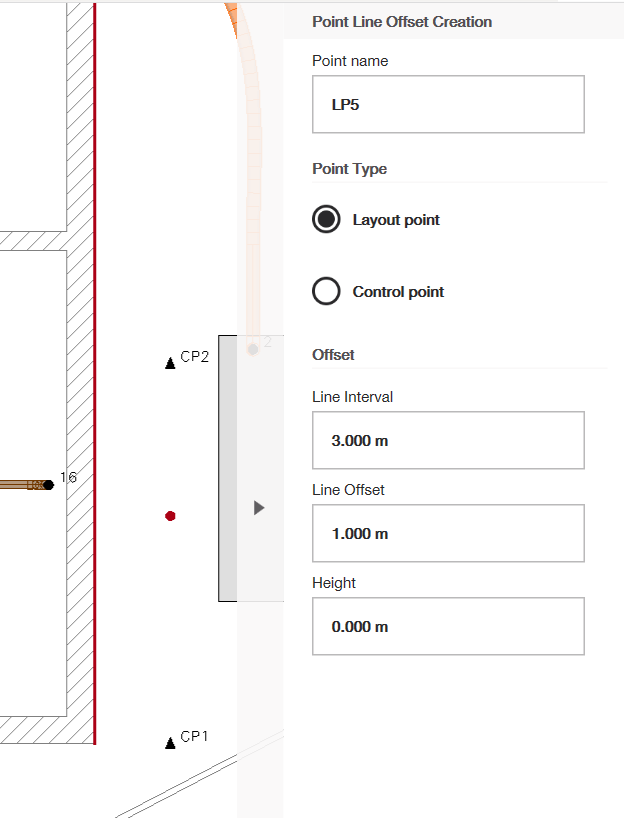The image size is (624, 818).
Task: Click the Line Offset field showing 1.000 m
Action: (x=448, y=533)
